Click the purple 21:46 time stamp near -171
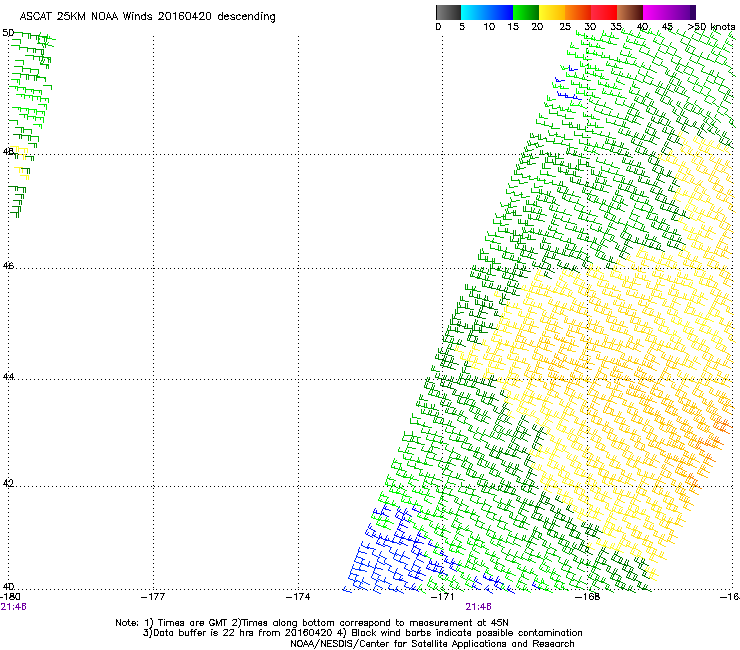 pos(479,607)
